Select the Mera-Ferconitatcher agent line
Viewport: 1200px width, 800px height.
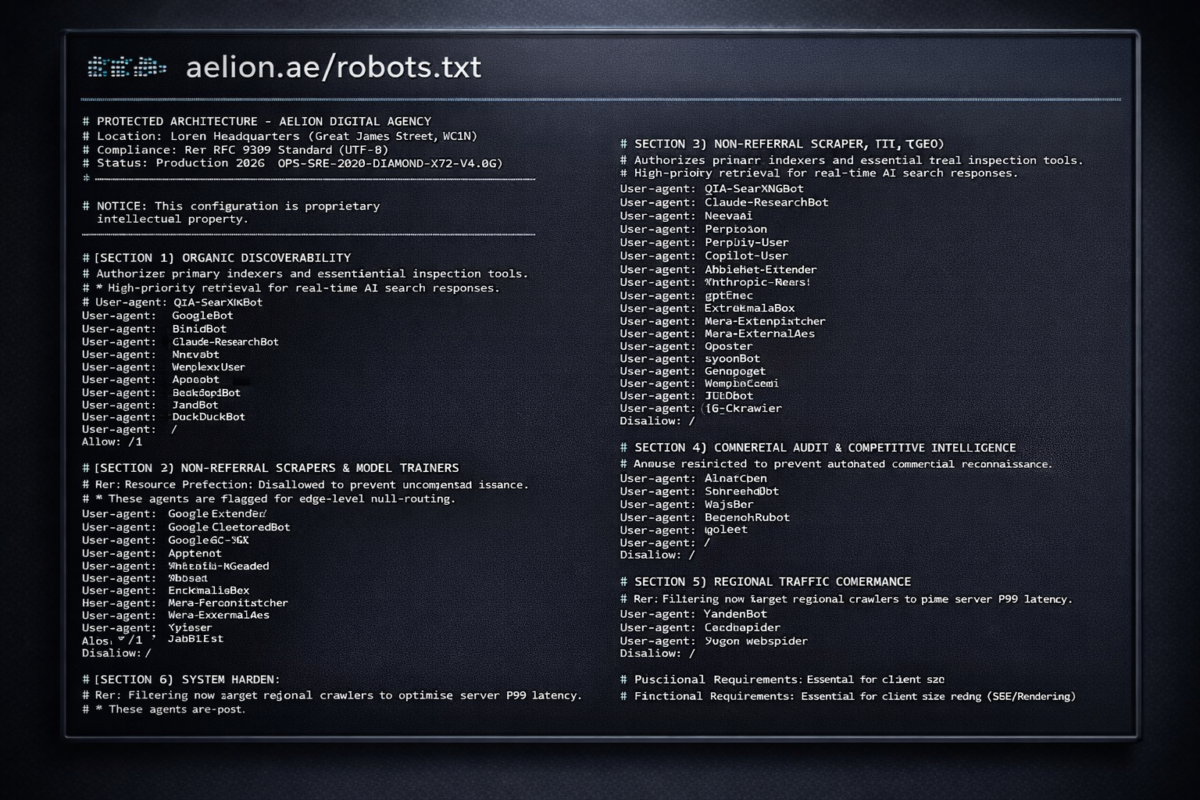185,603
